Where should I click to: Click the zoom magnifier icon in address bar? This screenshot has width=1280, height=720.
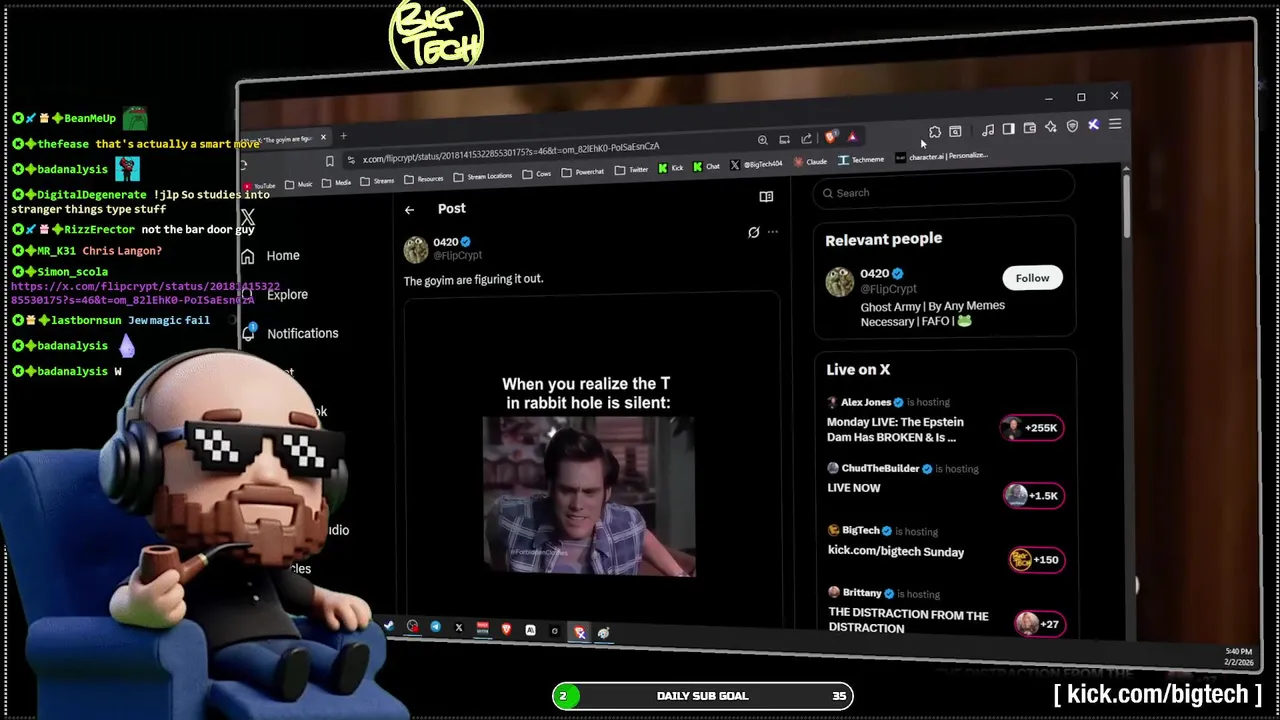pos(762,140)
